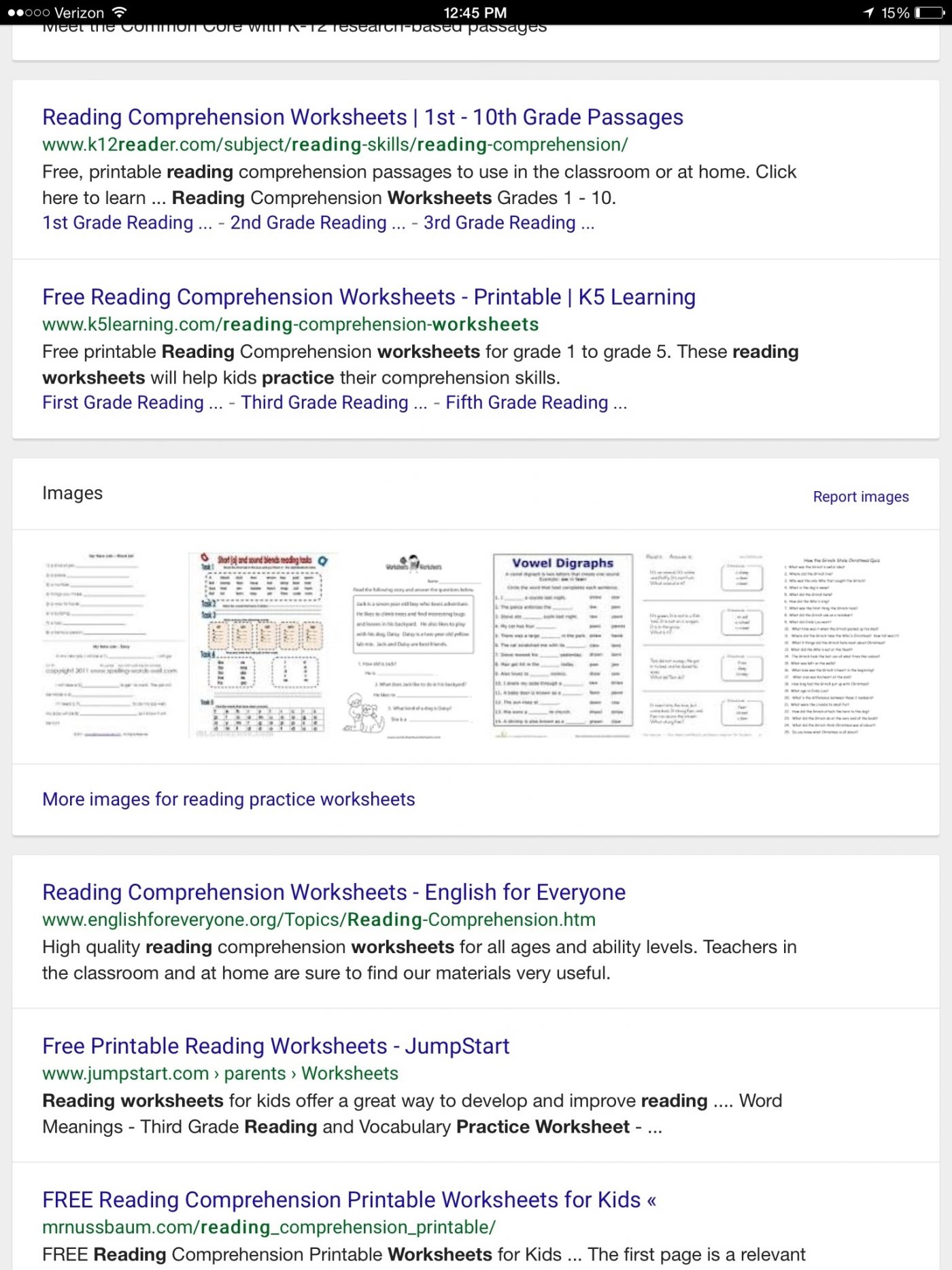Open the jumpstart.com parents Worksheets URL
952x1270 pixels.
click(x=220, y=1073)
